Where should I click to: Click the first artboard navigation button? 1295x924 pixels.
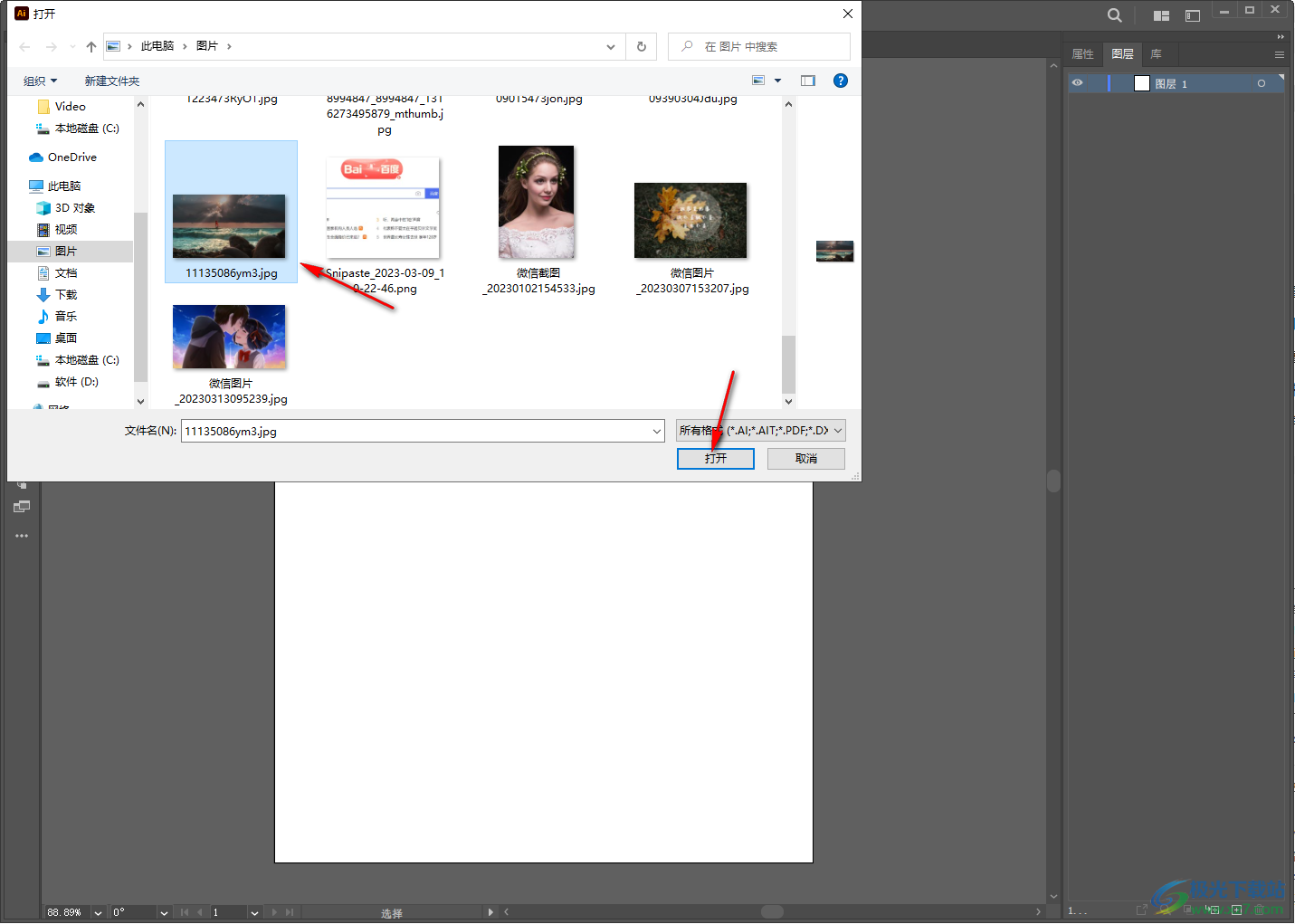[186, 912]
